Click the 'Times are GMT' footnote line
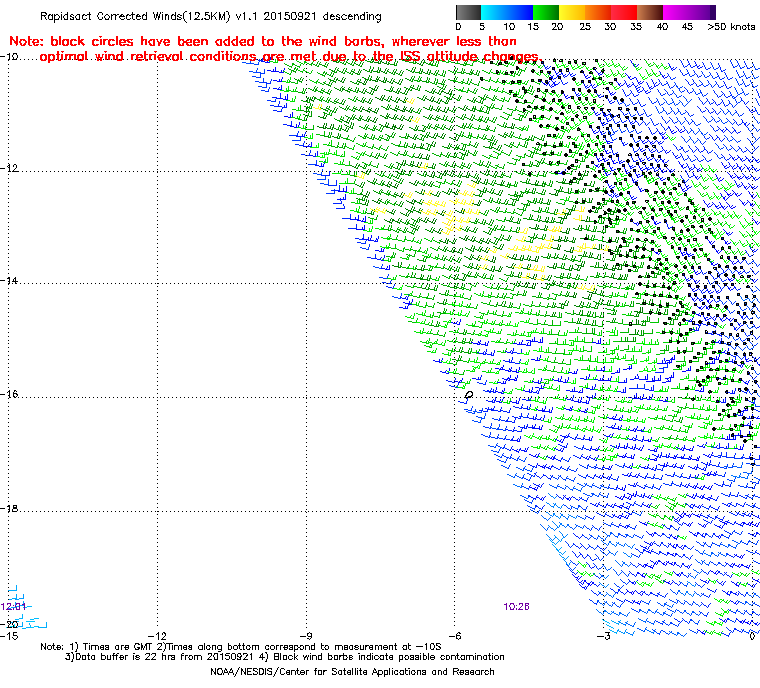The height and width of the screenshot is (688, 760). click(240, 647)
